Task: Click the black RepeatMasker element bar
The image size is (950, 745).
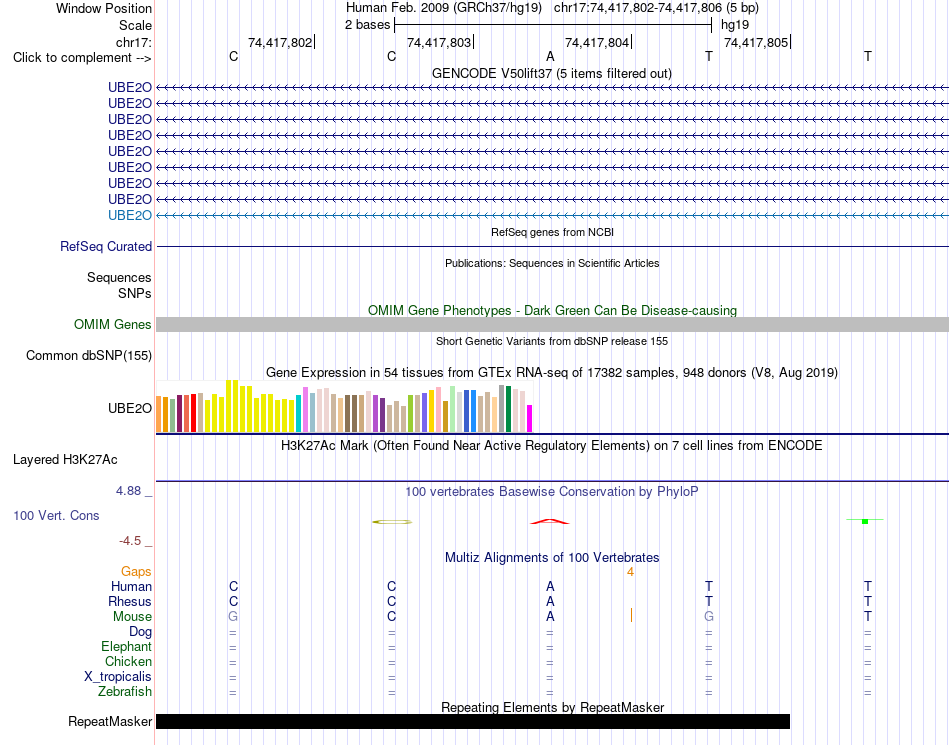Action: tap(473, 721)
